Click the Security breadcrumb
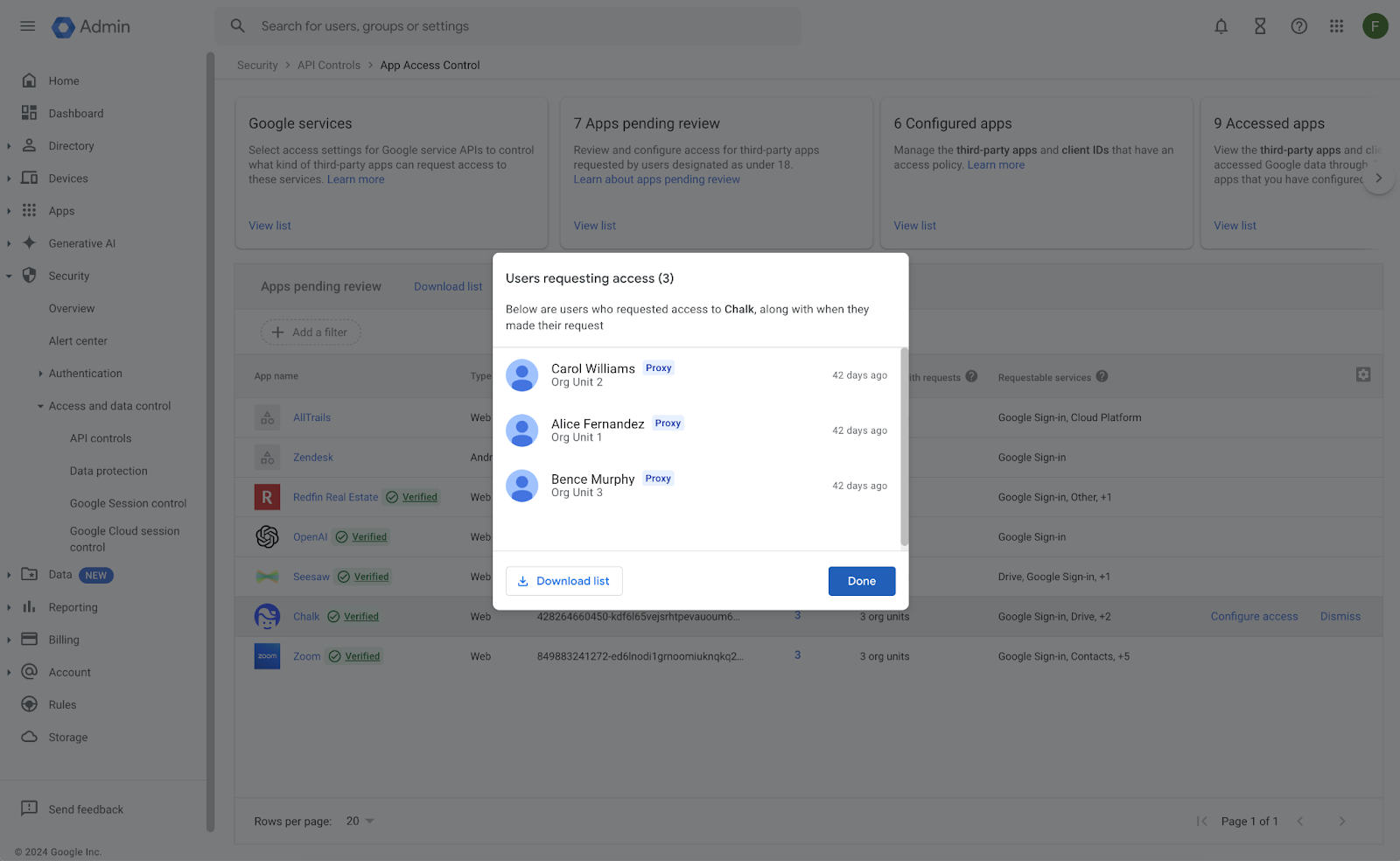1400x861 pixels. [257, 65]
